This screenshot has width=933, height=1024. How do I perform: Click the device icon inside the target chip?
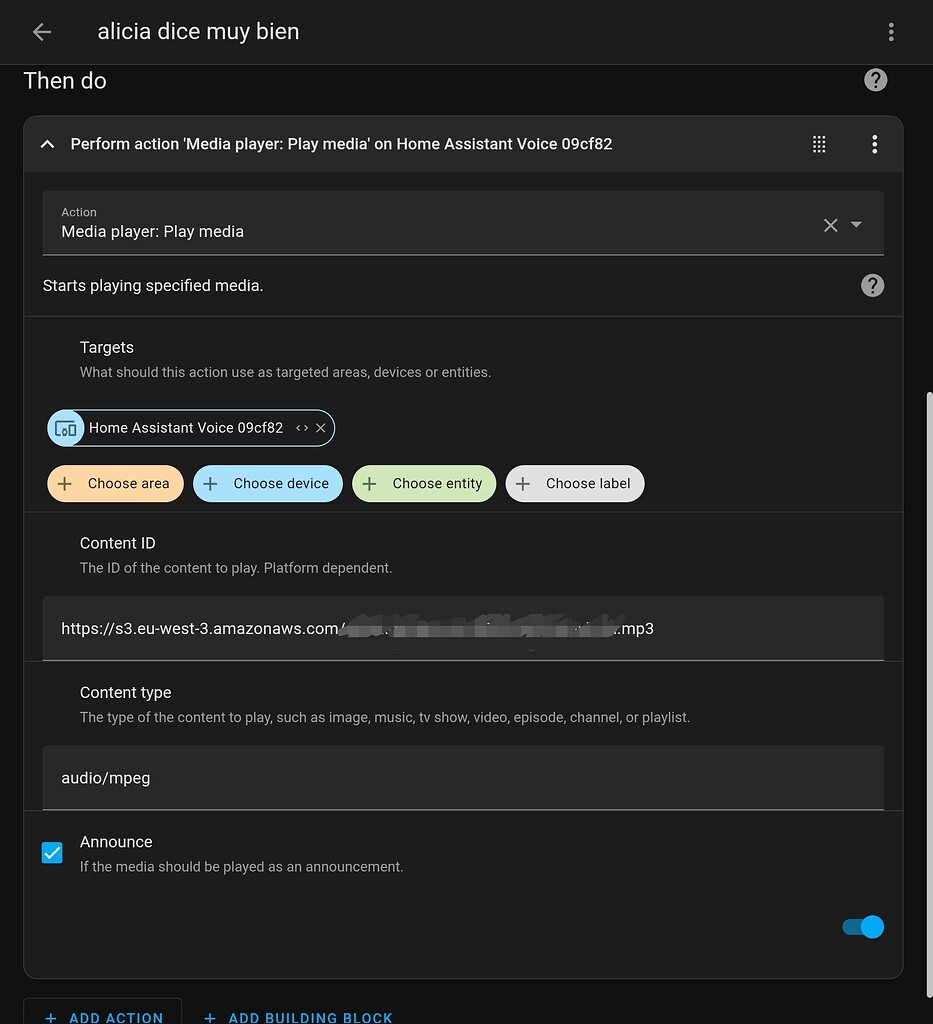(65, 427)
